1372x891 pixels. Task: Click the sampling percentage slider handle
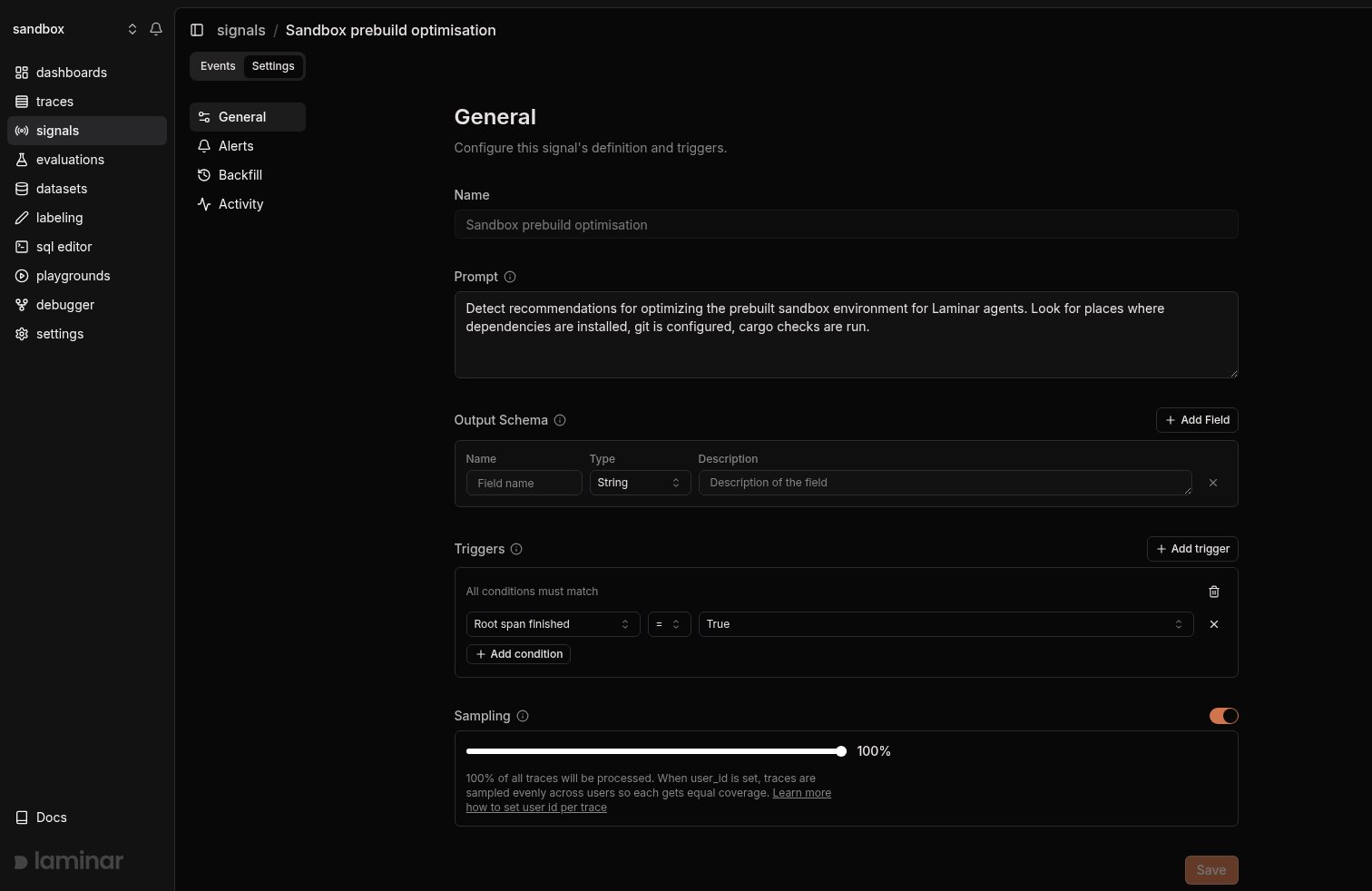point(841,751)
